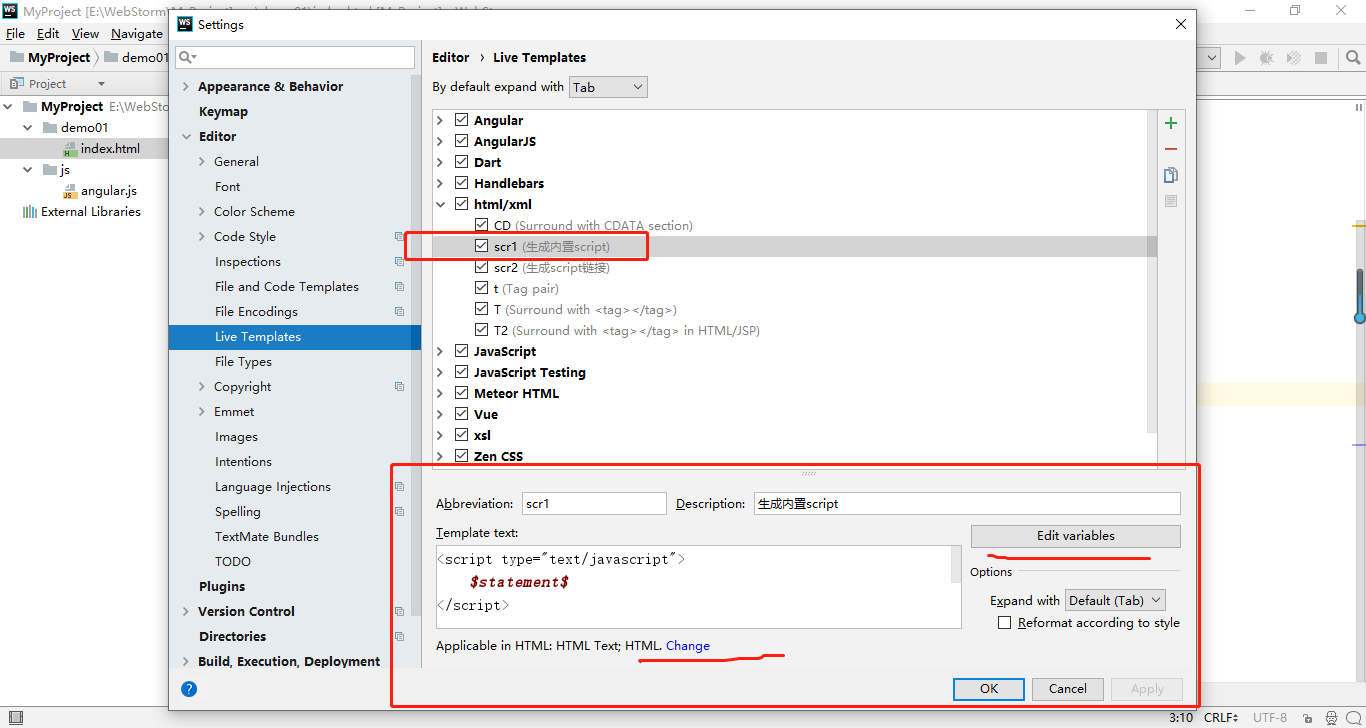The width and height of the screenshot is (1366, 728).
Task: Select File Types in the settings list
Action: pos(243,362)
